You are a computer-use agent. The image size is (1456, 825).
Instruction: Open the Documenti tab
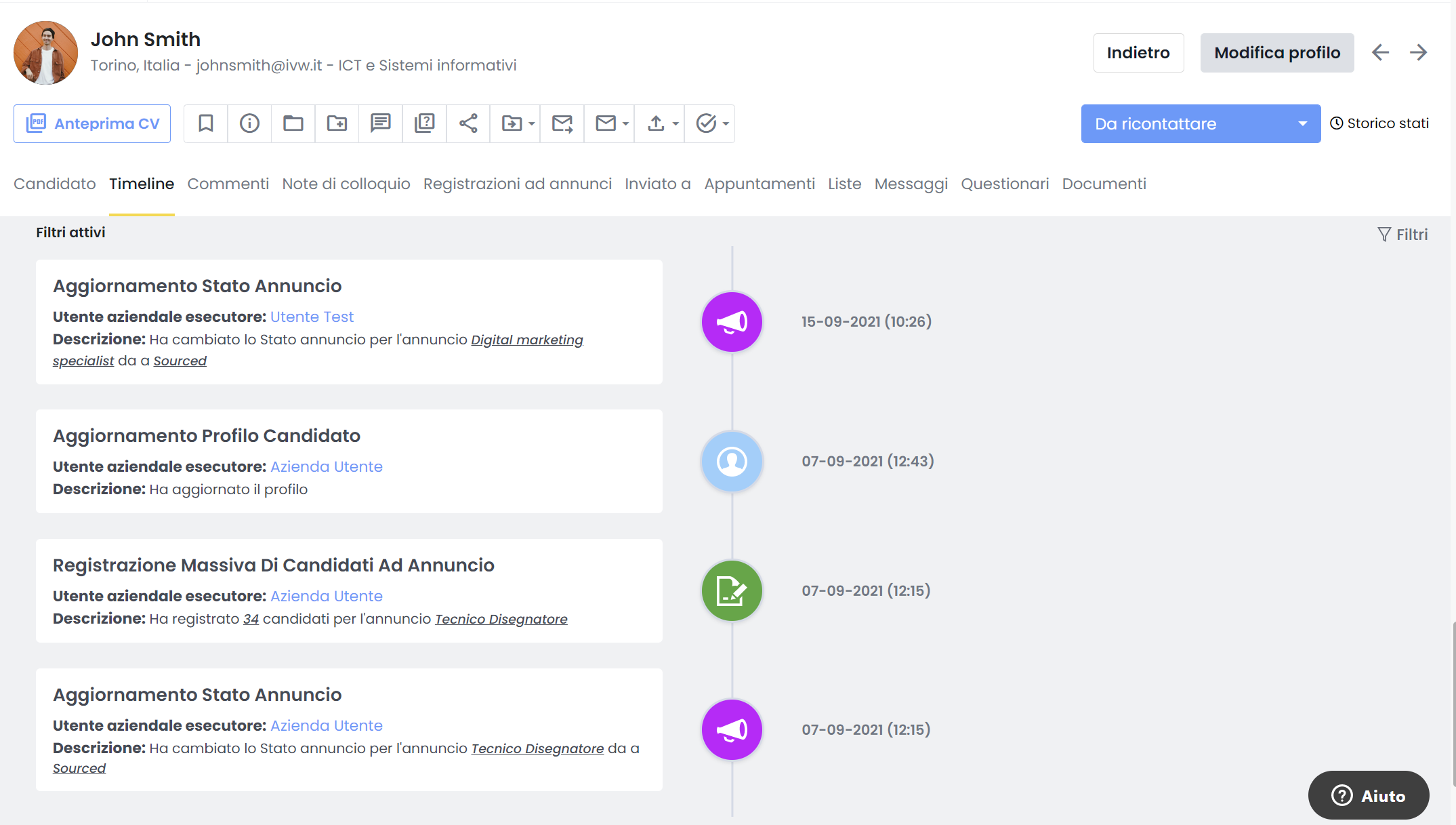(1104, 184)
